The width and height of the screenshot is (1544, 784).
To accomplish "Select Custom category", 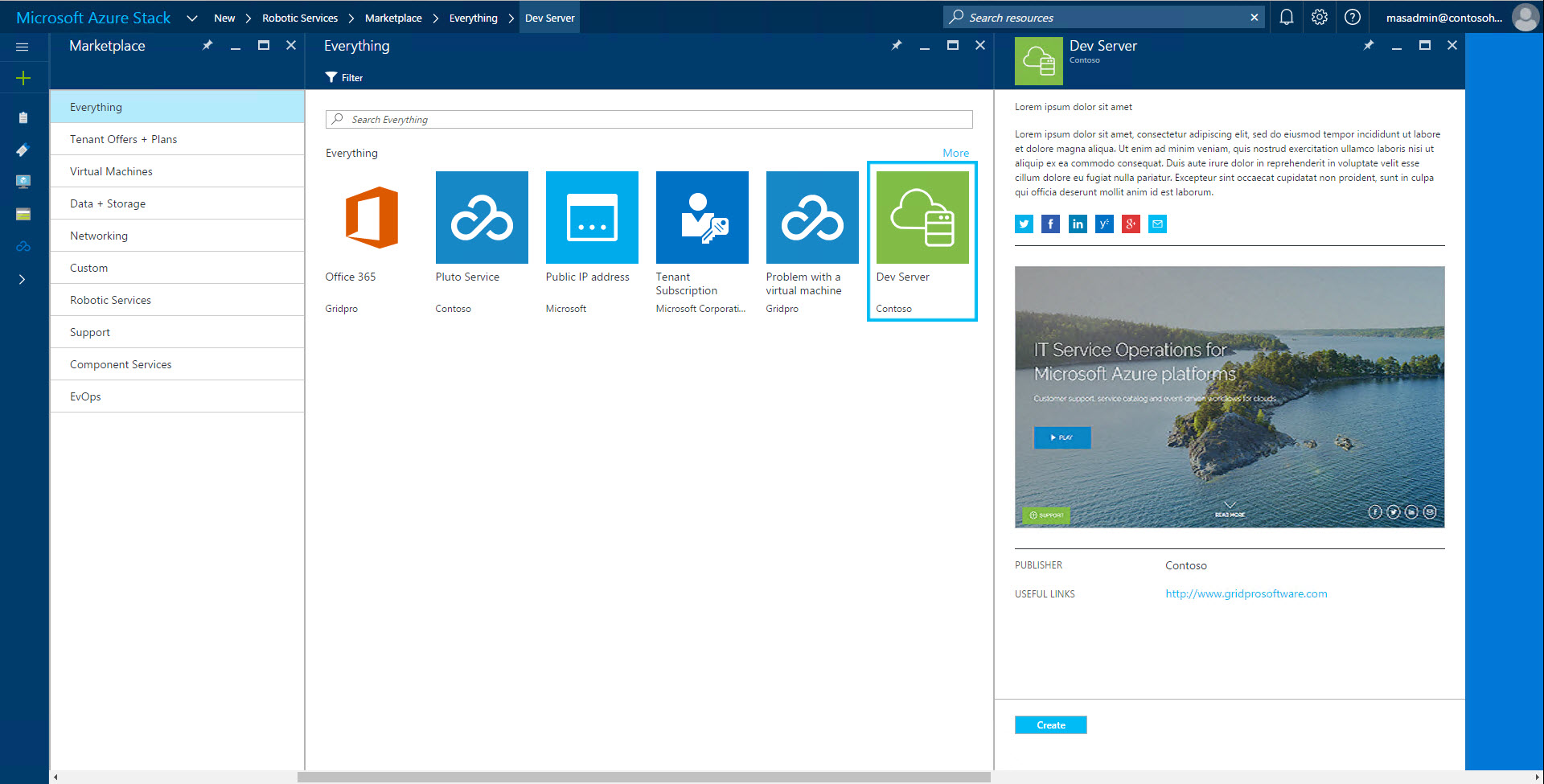I will (177, 268).
